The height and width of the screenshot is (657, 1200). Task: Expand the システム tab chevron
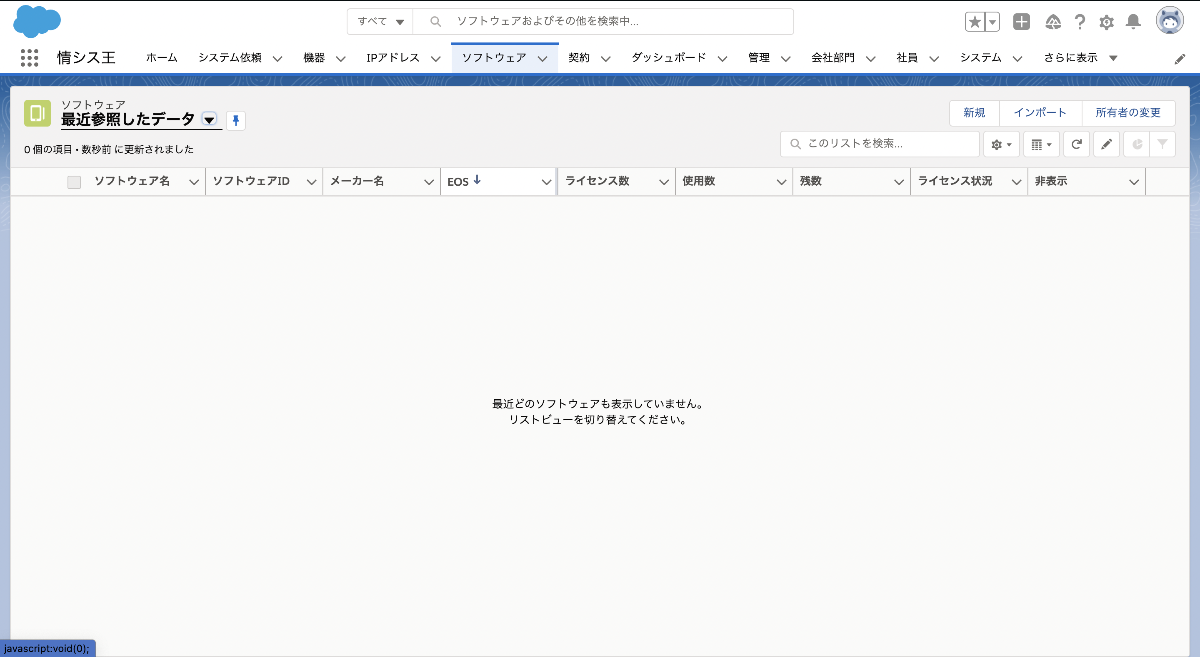(x=1018, y=59)
